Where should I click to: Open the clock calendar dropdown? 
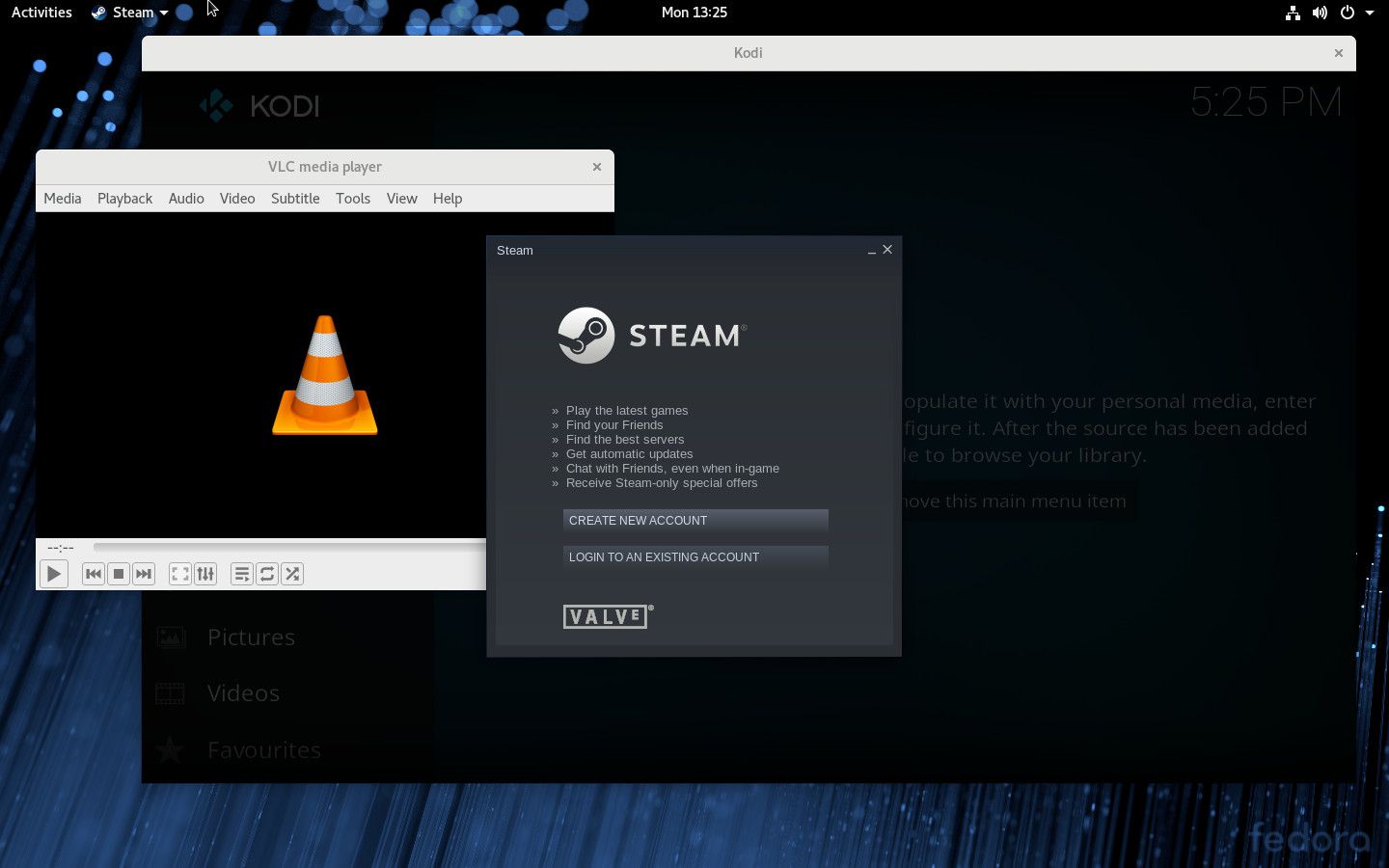[694, 13]
